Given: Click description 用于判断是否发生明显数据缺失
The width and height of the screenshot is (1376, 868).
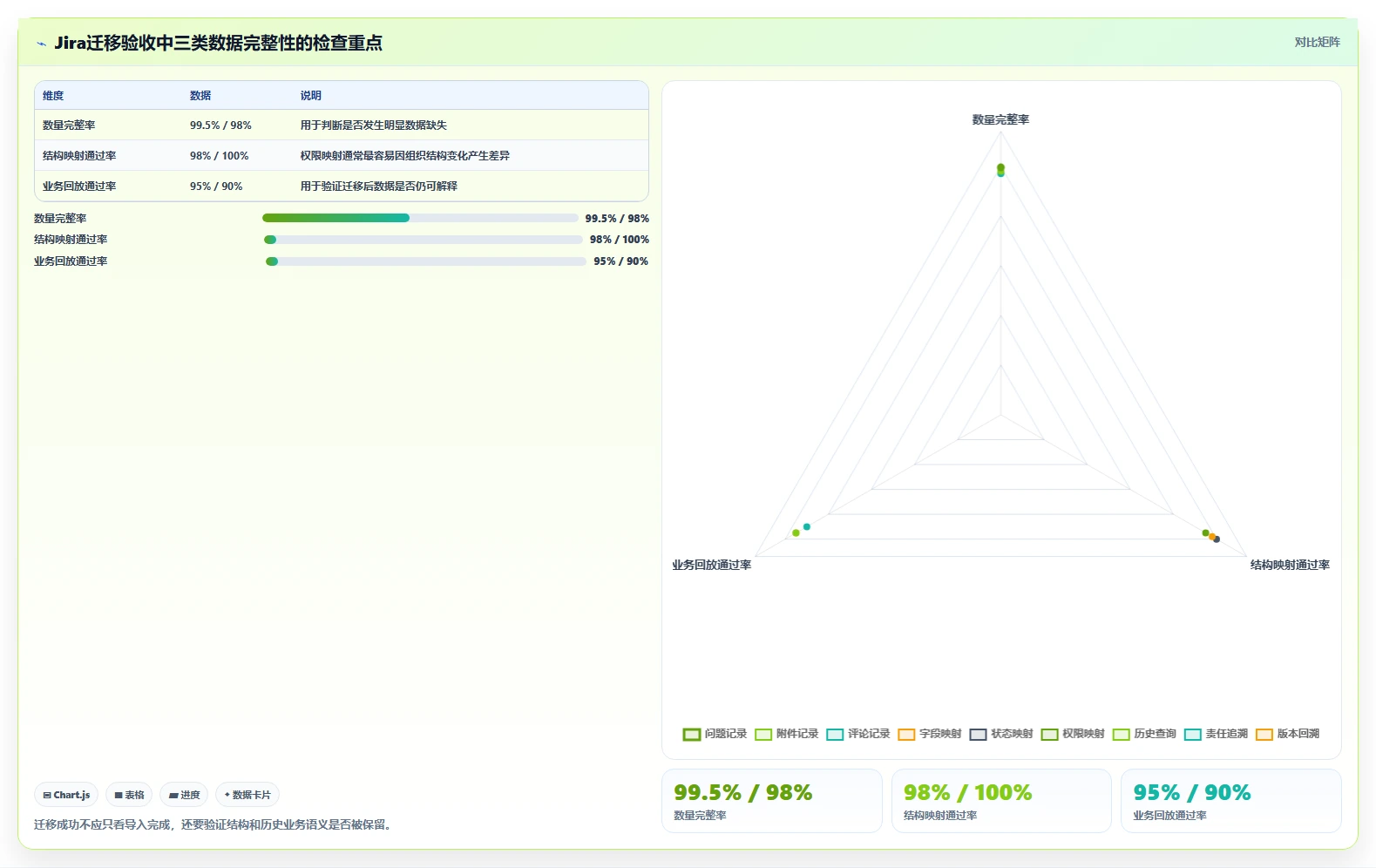Looking at the screenshot, I should (x=374, y=125).
